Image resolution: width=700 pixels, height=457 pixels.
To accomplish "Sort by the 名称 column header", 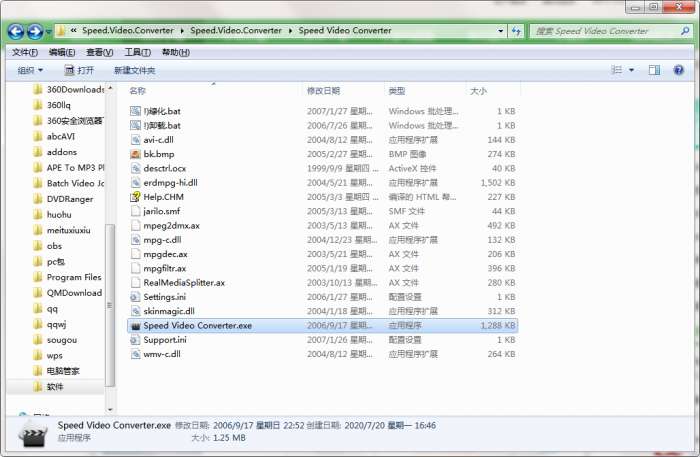I will point(138,91).
